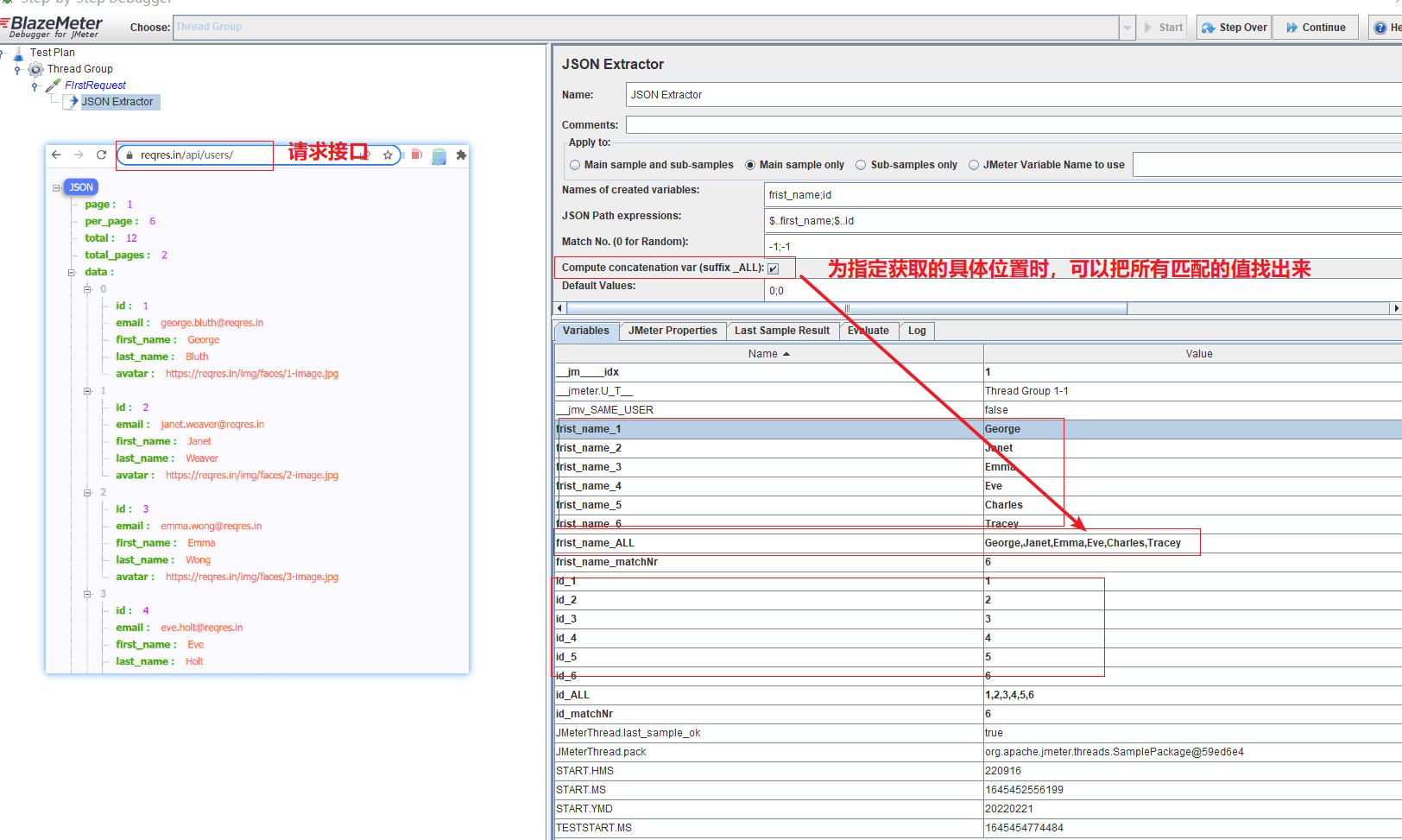Click the Names of created variables field
The image size is (1402, 840).
(1083, 195)
